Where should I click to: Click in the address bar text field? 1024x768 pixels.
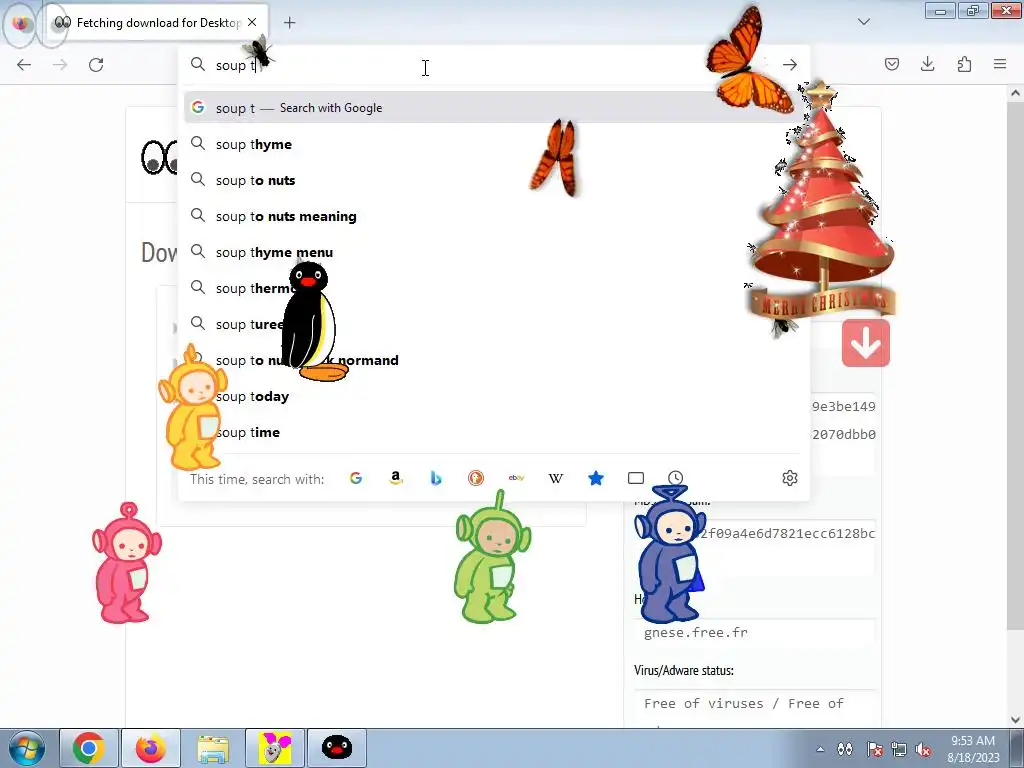(x=496, y=65)
